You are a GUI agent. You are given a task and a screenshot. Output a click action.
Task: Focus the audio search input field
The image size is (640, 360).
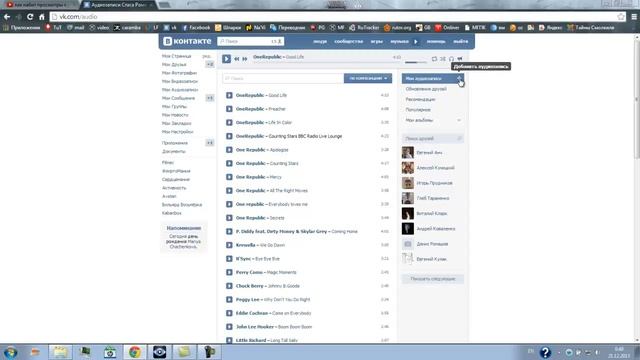pyautogui.click(x=283, y=78)
